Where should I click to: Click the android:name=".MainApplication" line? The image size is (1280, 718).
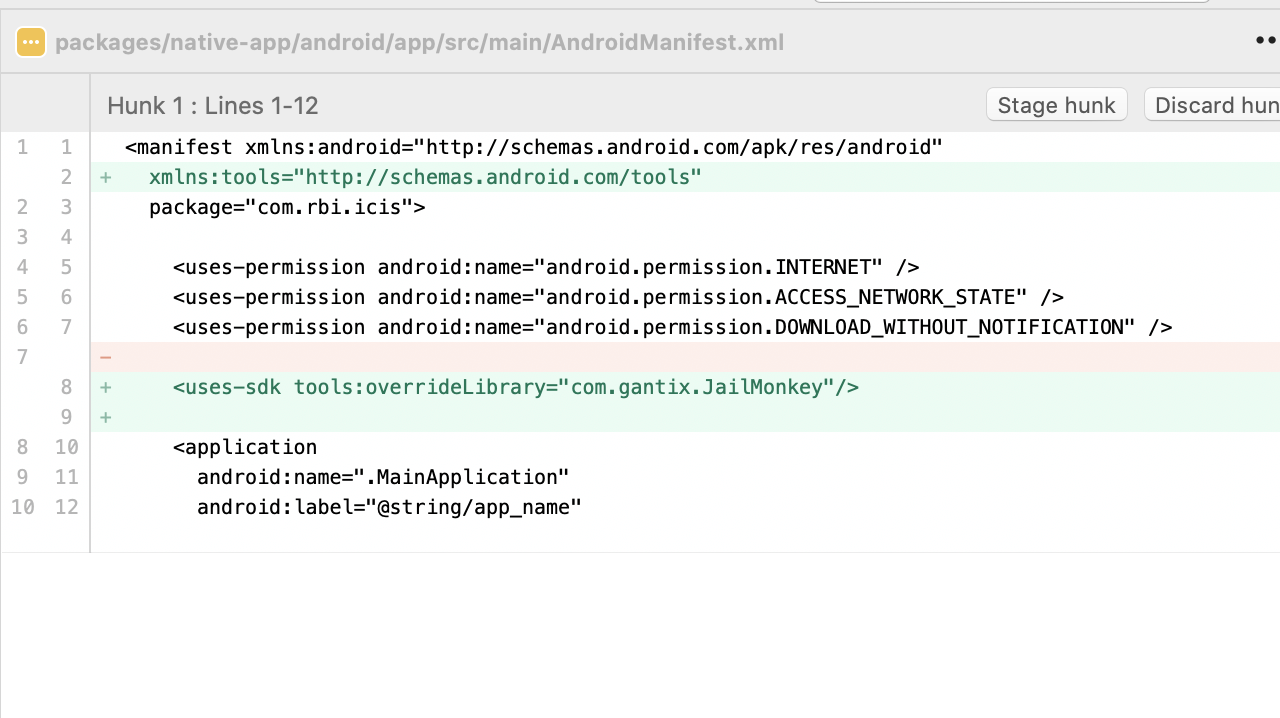click(x=685, y=477)
